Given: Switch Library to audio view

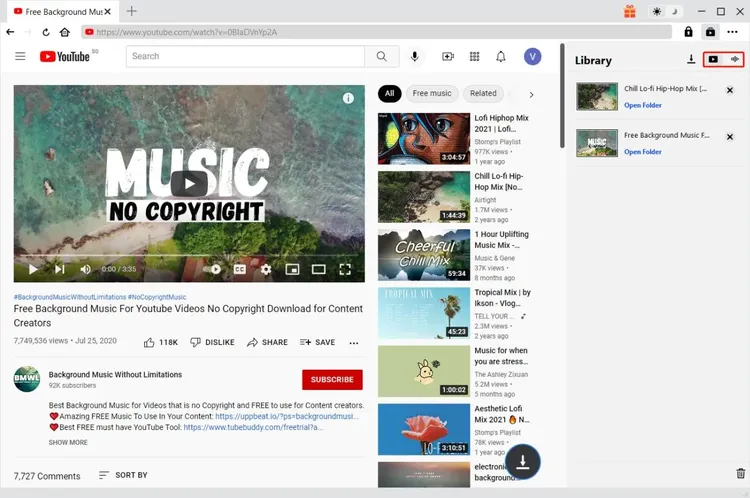Looking at the screenshot, I should tap(735, 60).
